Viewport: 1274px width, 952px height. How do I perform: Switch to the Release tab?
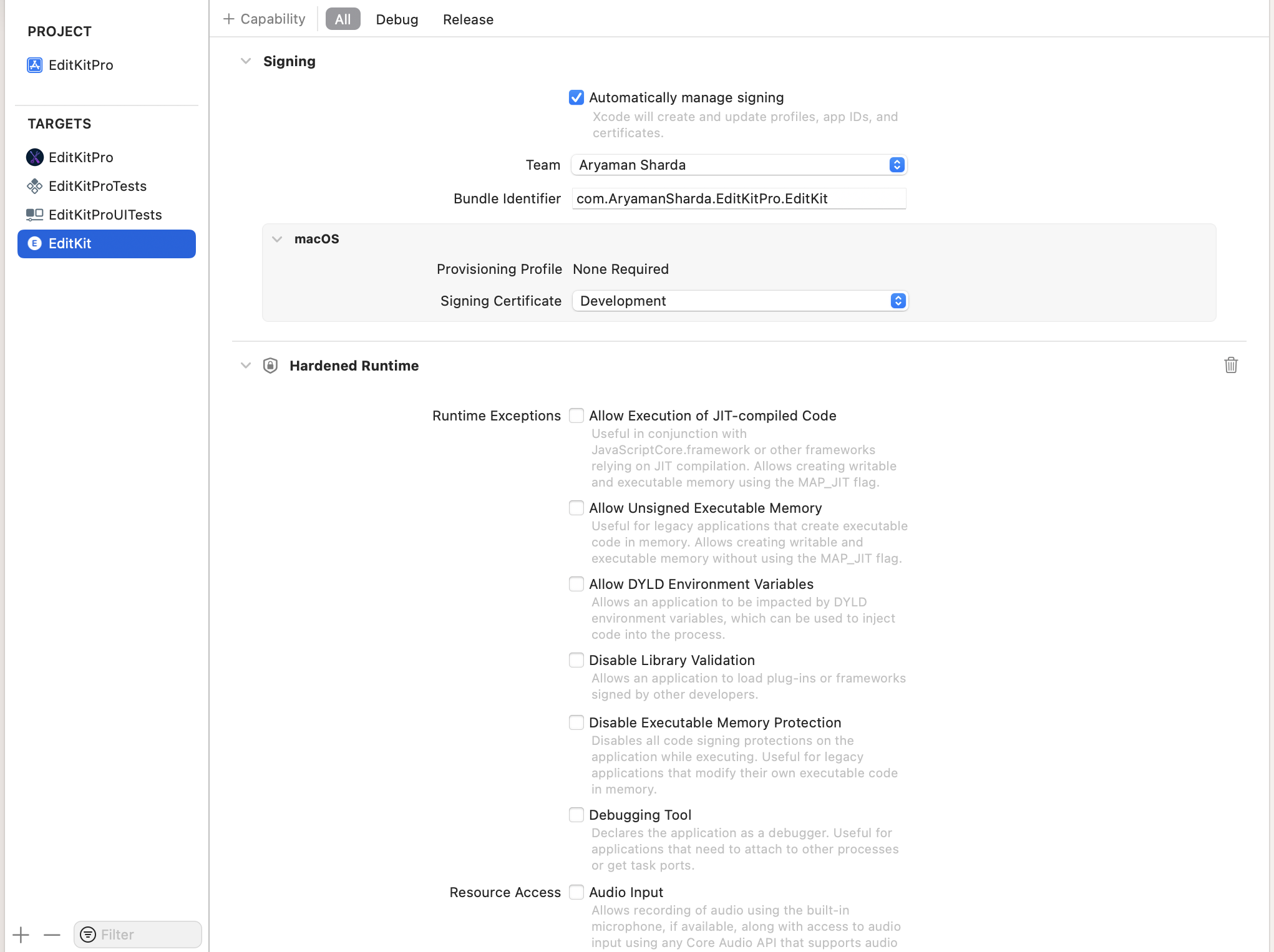(x=468, y=19)
